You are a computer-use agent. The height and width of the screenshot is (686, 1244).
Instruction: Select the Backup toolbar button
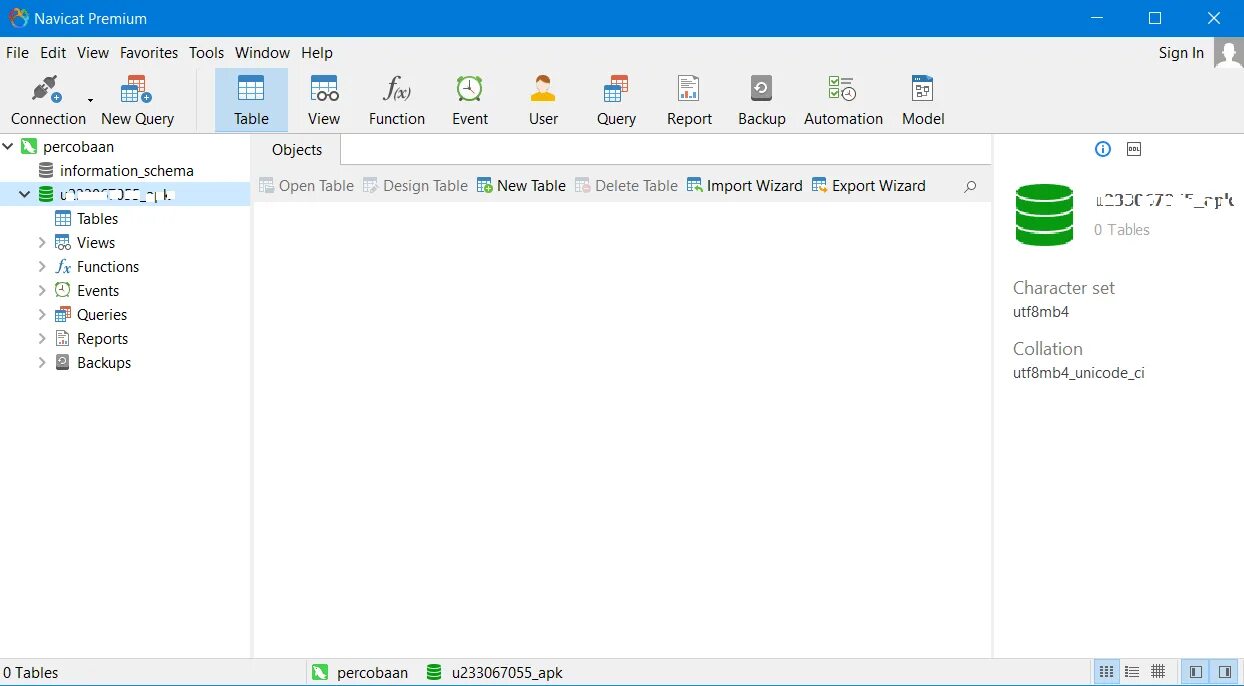(x=762, y=100)
